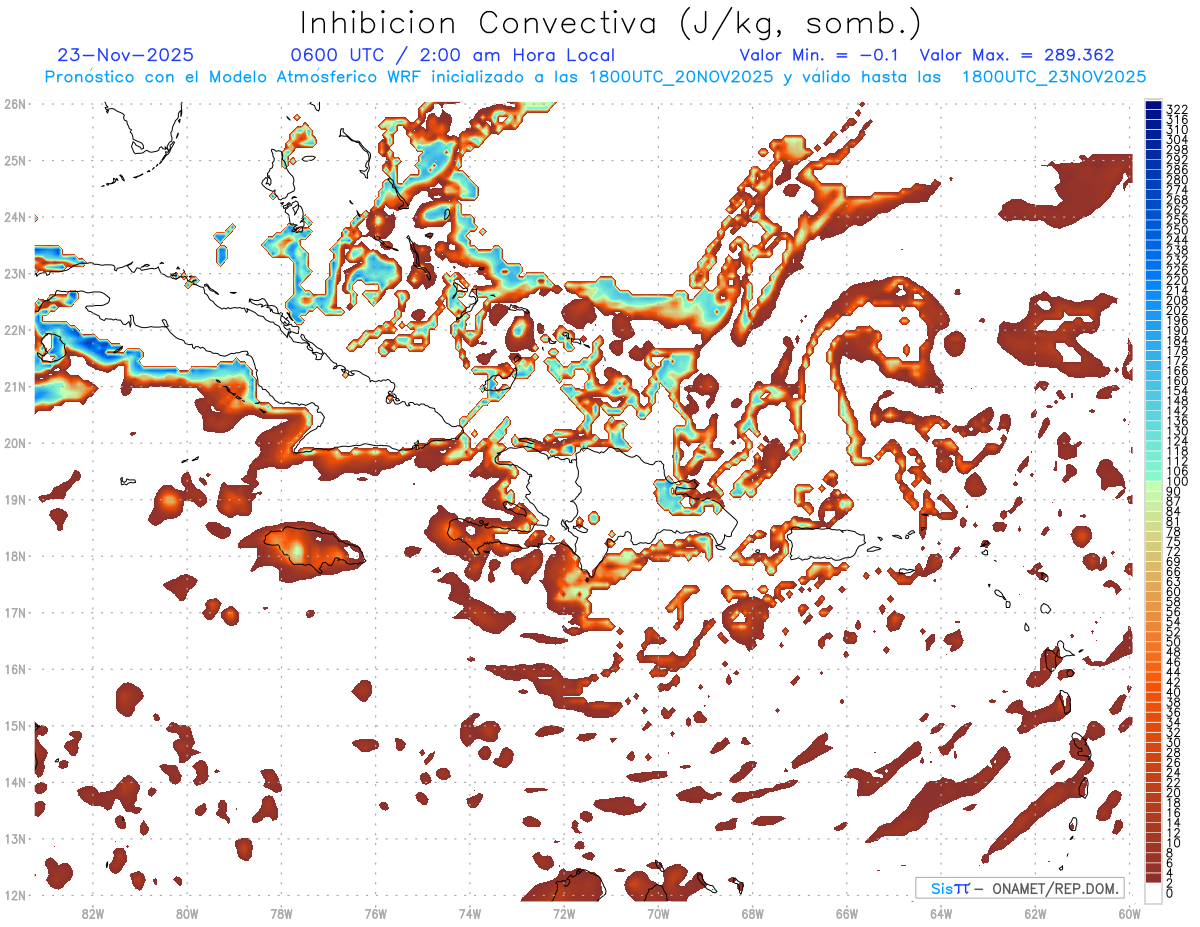Click the 22N latitude label
The height and width of the screenshot is (927, 1200).
[x=15, y=329]
